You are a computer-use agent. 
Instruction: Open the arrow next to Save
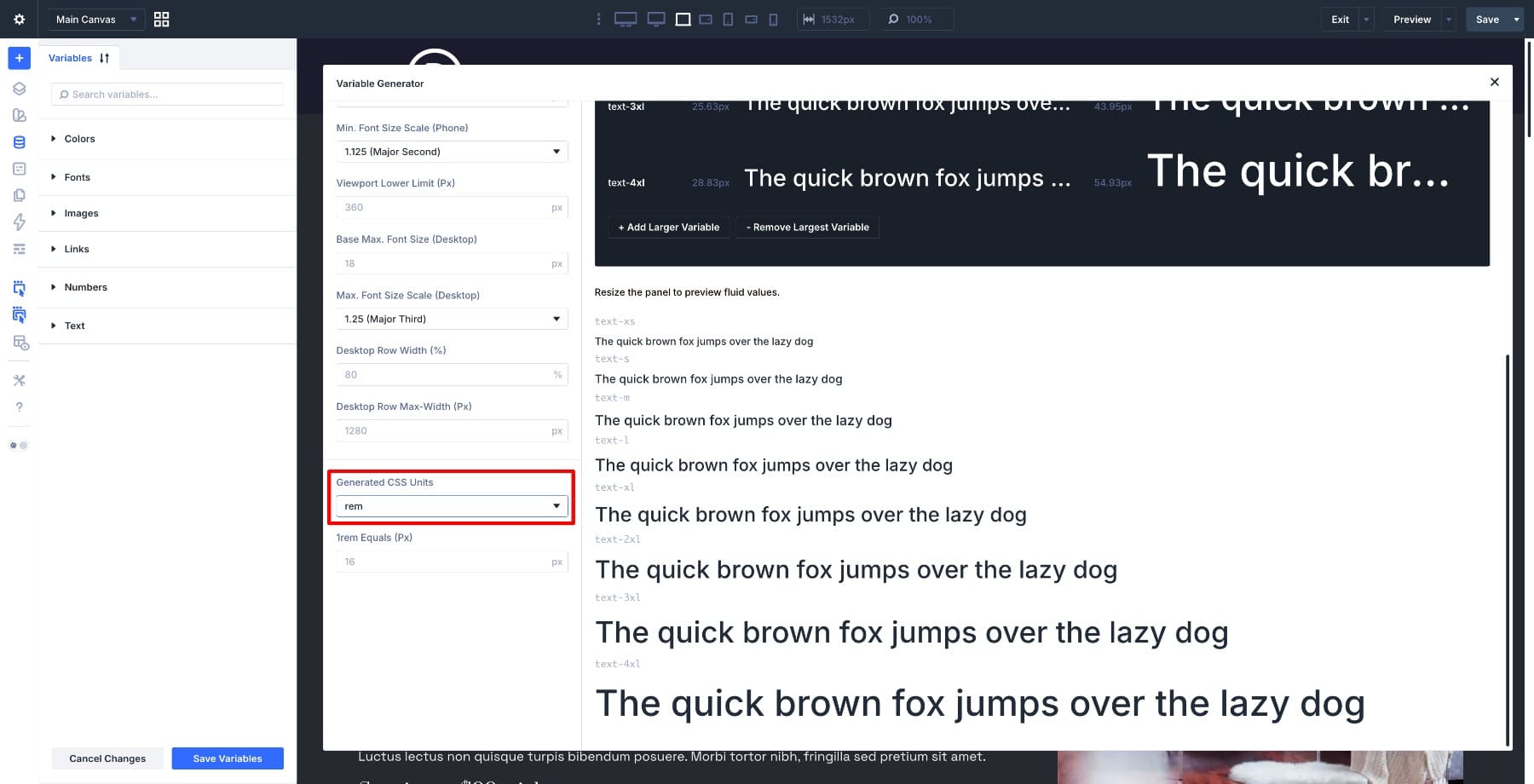pyautogui.click(x=1516, y=19)
